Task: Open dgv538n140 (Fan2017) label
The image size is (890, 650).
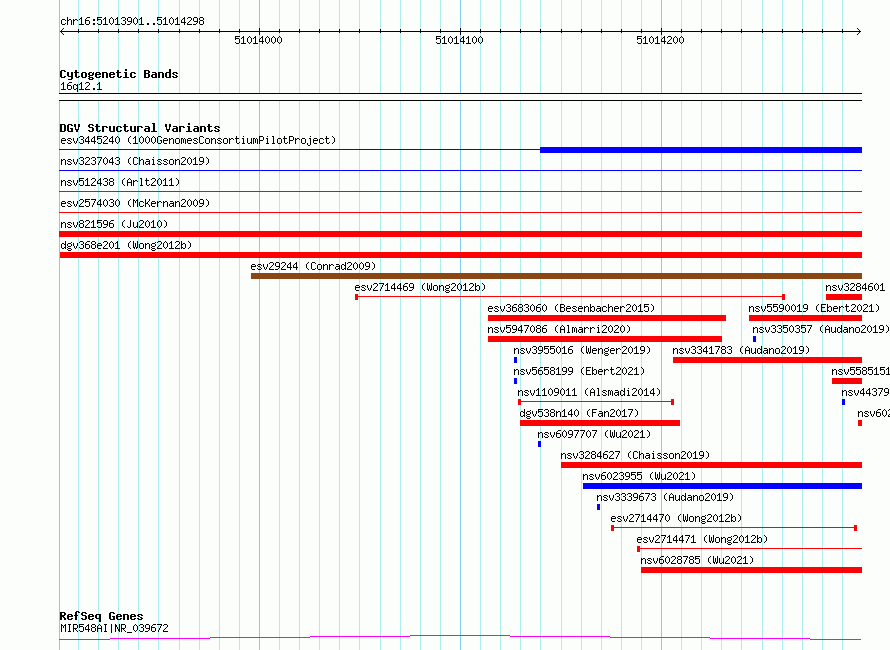Action: [579, 413]
